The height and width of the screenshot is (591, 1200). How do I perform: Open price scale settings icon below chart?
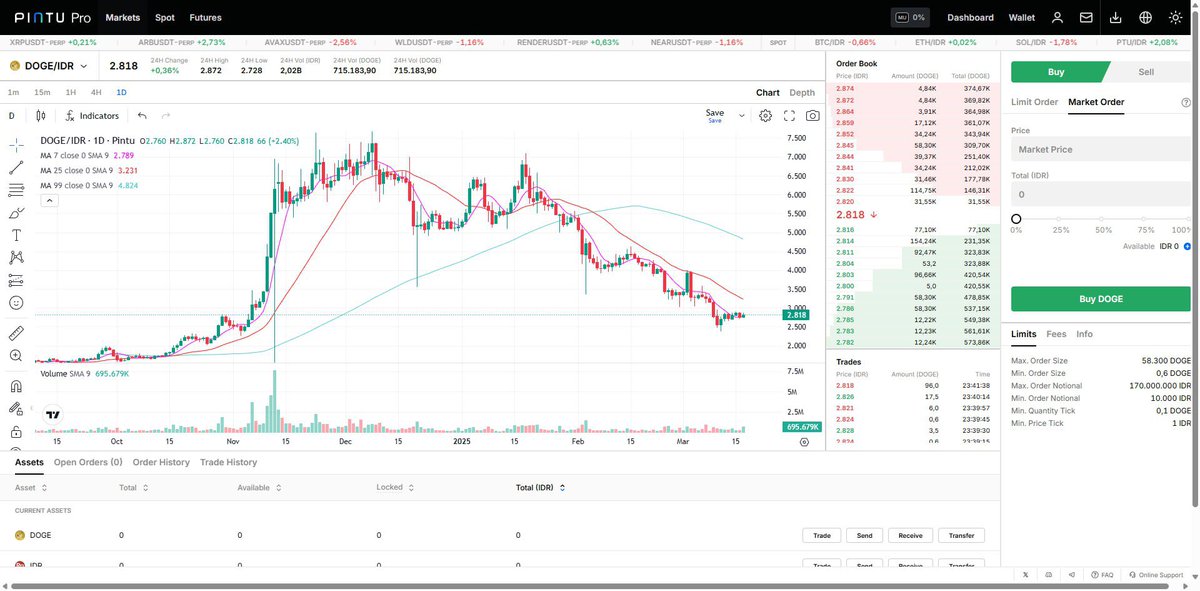point(804,441)
